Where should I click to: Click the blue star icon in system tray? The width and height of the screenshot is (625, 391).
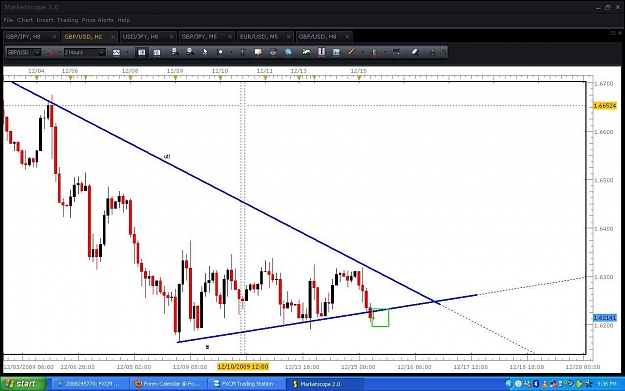(588, 384)
